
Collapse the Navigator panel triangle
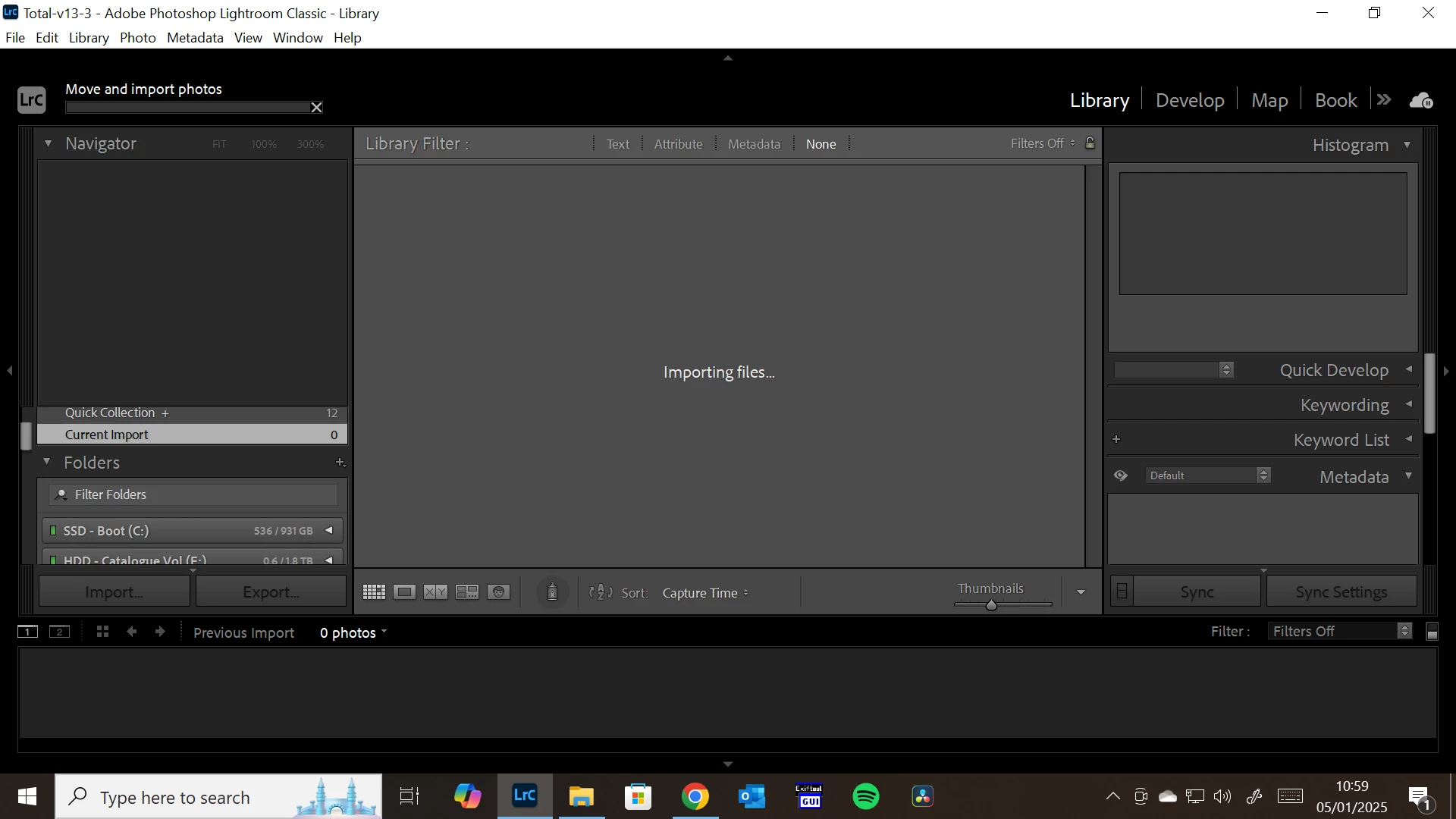click(x=48, y=143)
